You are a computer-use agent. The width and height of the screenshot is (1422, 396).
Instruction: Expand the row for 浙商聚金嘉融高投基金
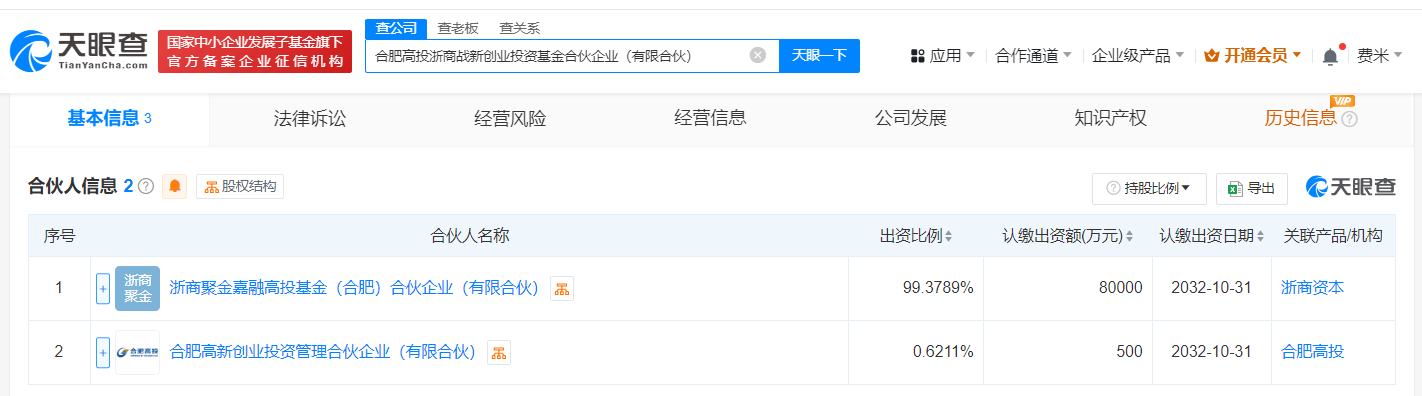coord(102,289)
